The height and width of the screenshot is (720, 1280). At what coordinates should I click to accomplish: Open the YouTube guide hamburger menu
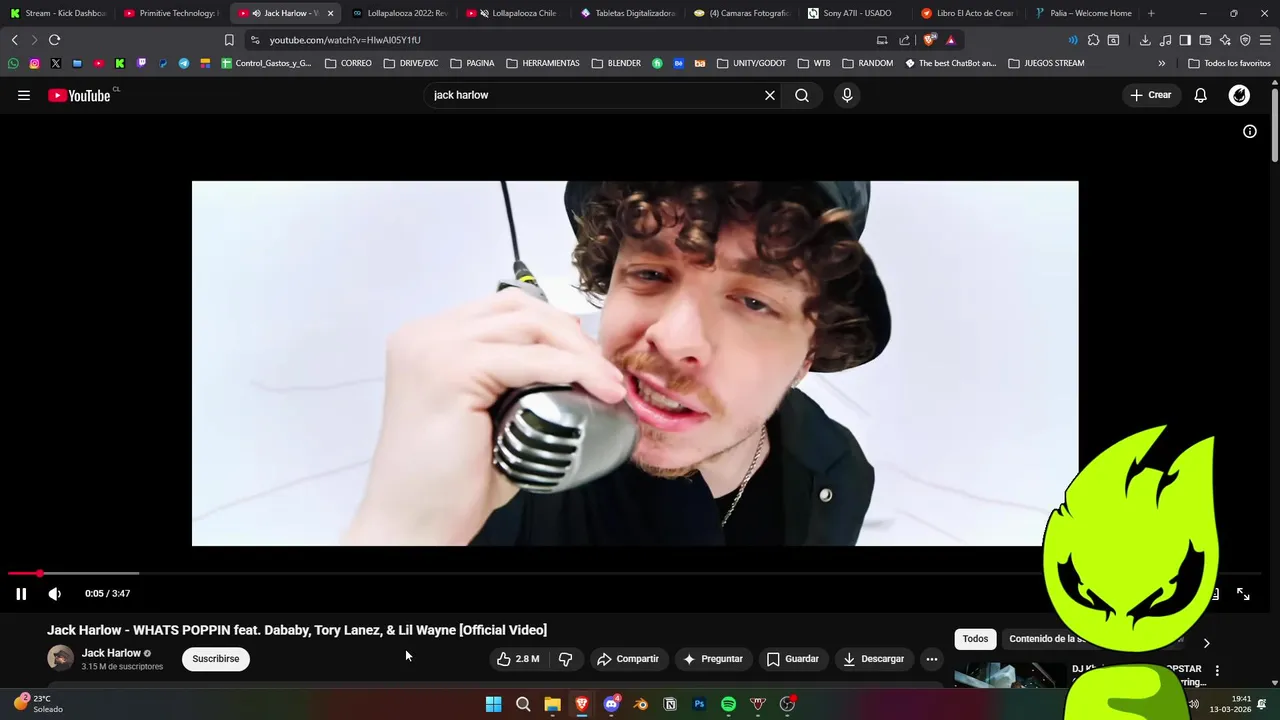pyautogui.click(x=24, y=95)
